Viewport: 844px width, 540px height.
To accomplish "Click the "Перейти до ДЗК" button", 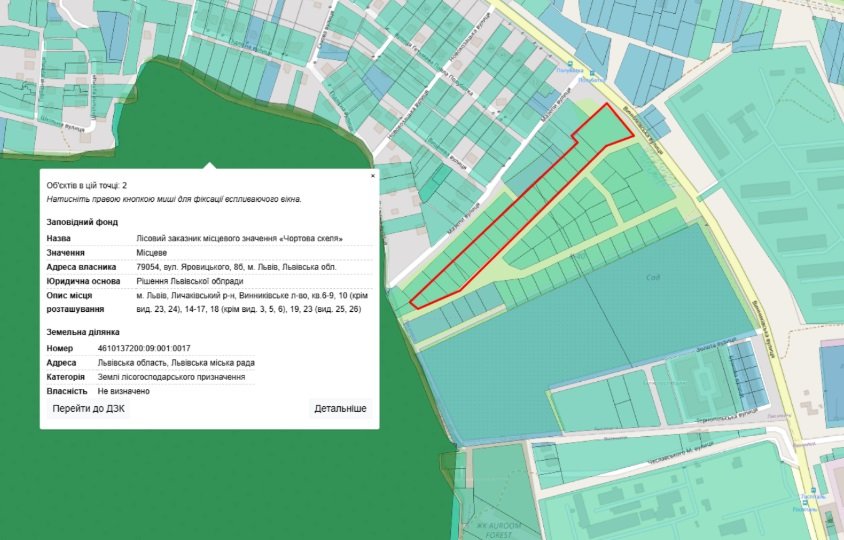I will click(x=89, y=409).
